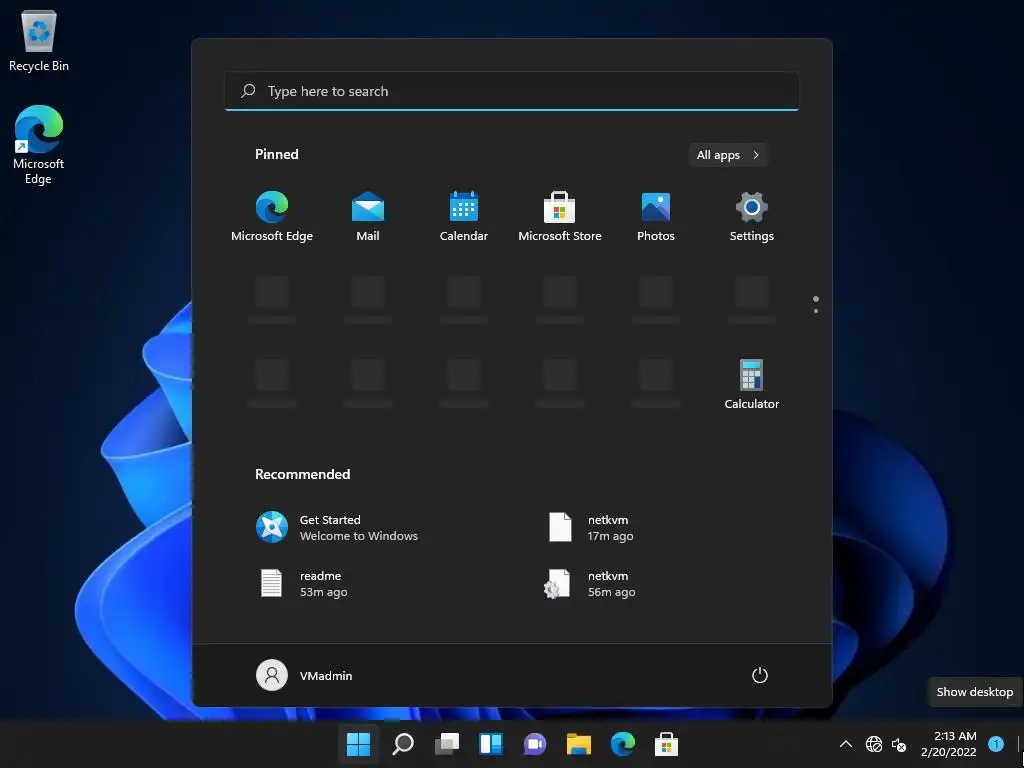Show hidden system tray icons

(846, 744)
